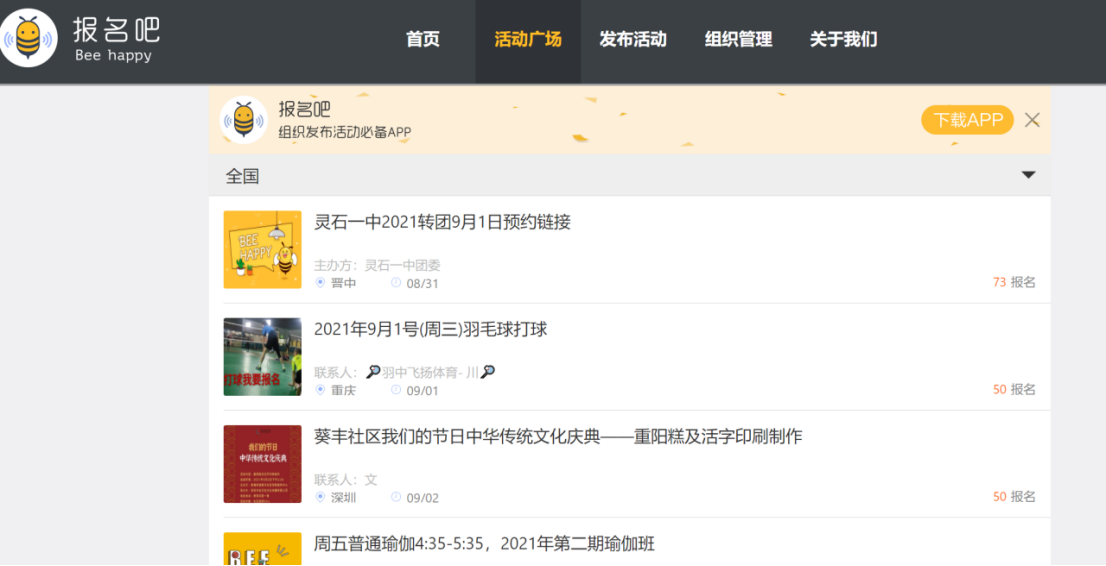
Task: Open the 发布活动 menu item
Action: 633,39
